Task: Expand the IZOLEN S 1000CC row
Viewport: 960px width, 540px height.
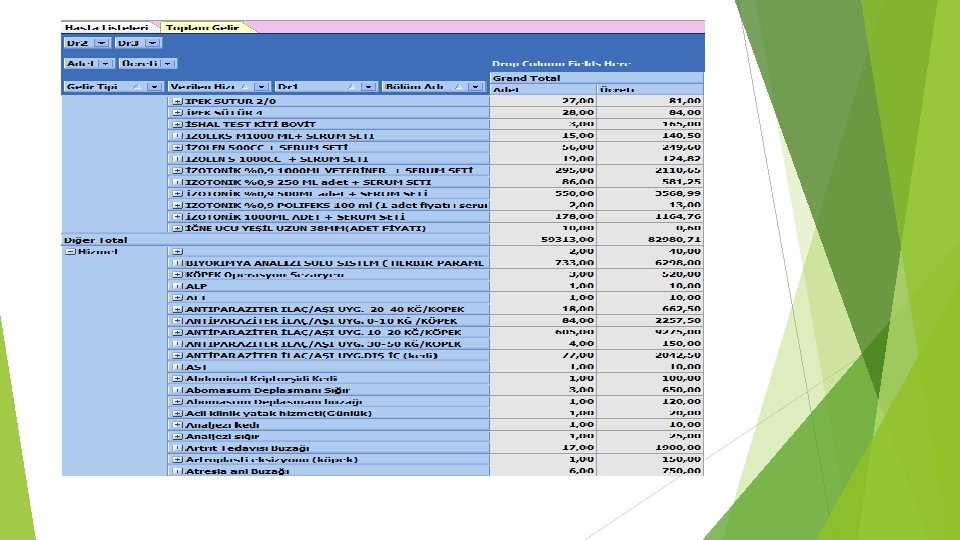Action: 177,159
